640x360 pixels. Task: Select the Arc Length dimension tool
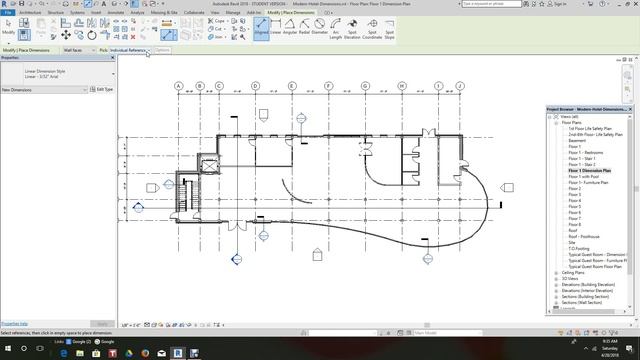[336, 29]
